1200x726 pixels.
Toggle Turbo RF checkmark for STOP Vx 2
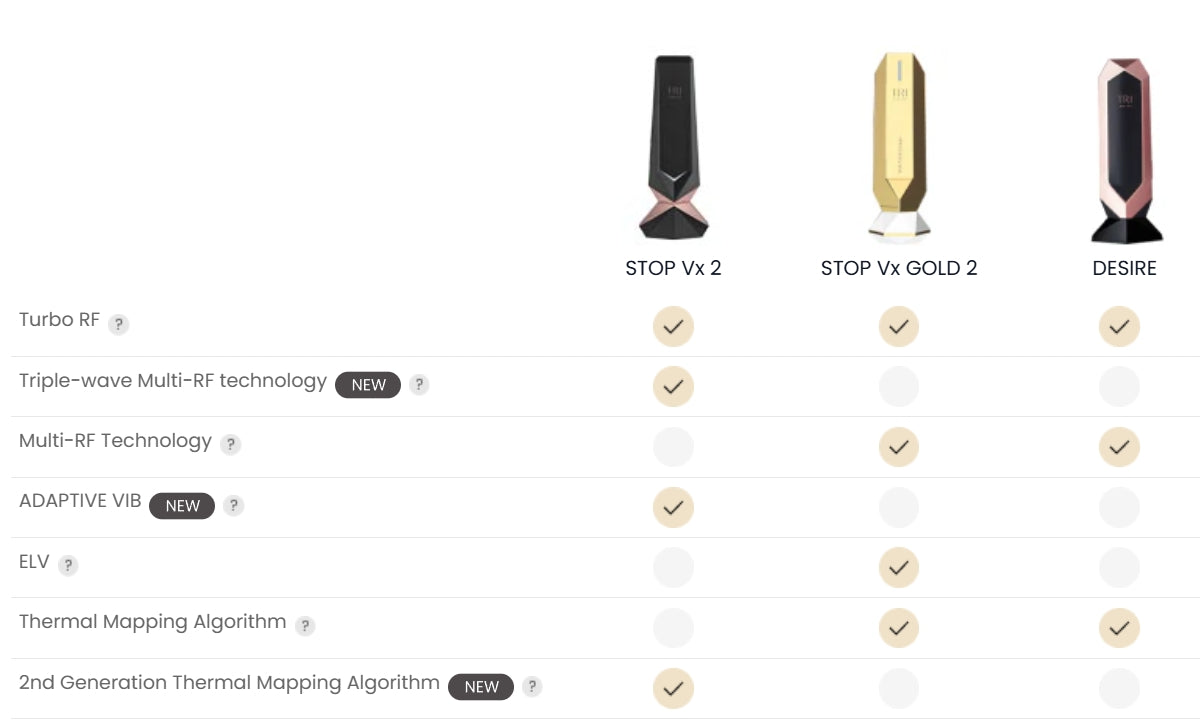[673, 326]
